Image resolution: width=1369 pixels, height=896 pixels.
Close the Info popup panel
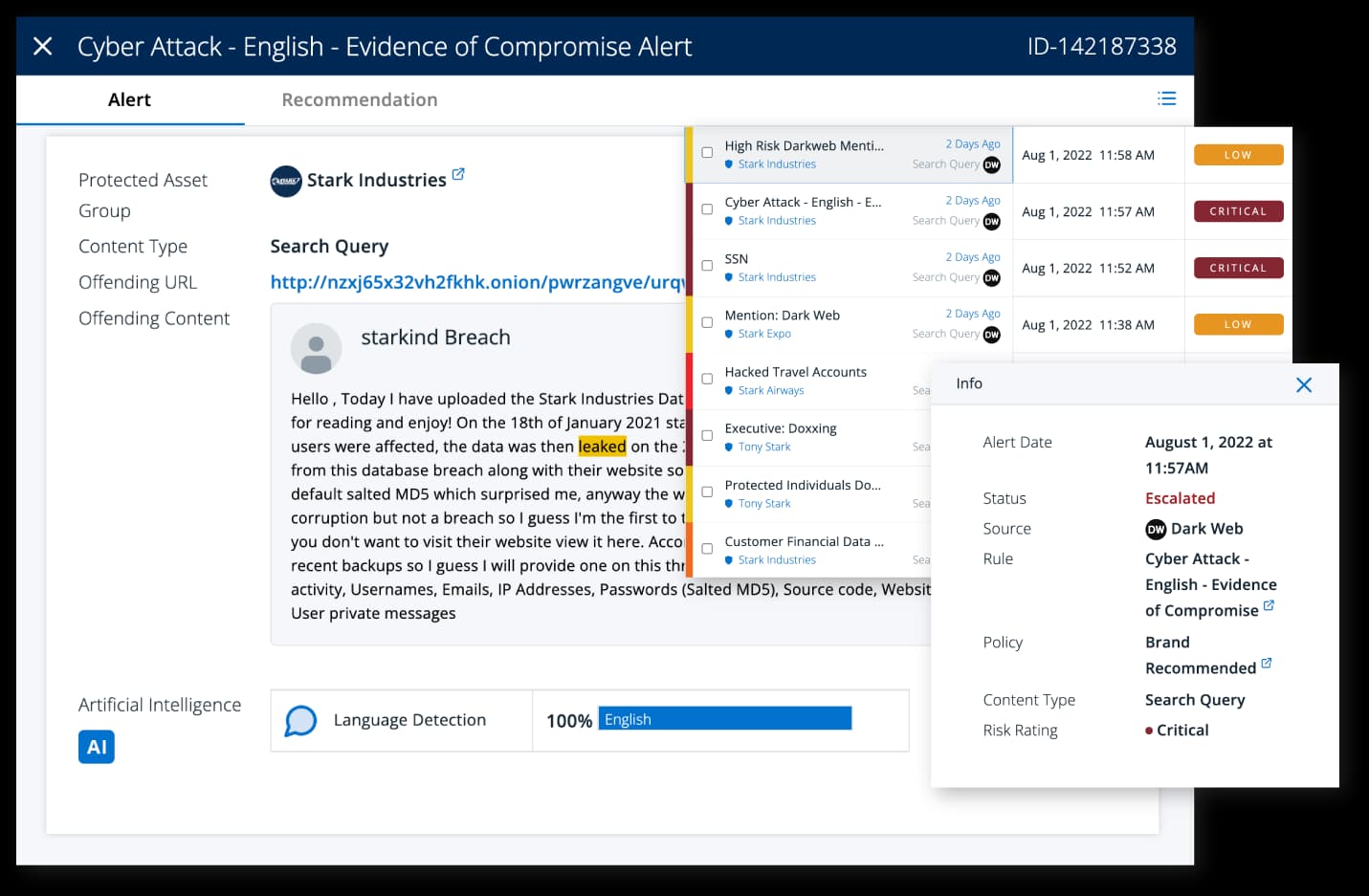point(1303,384)
